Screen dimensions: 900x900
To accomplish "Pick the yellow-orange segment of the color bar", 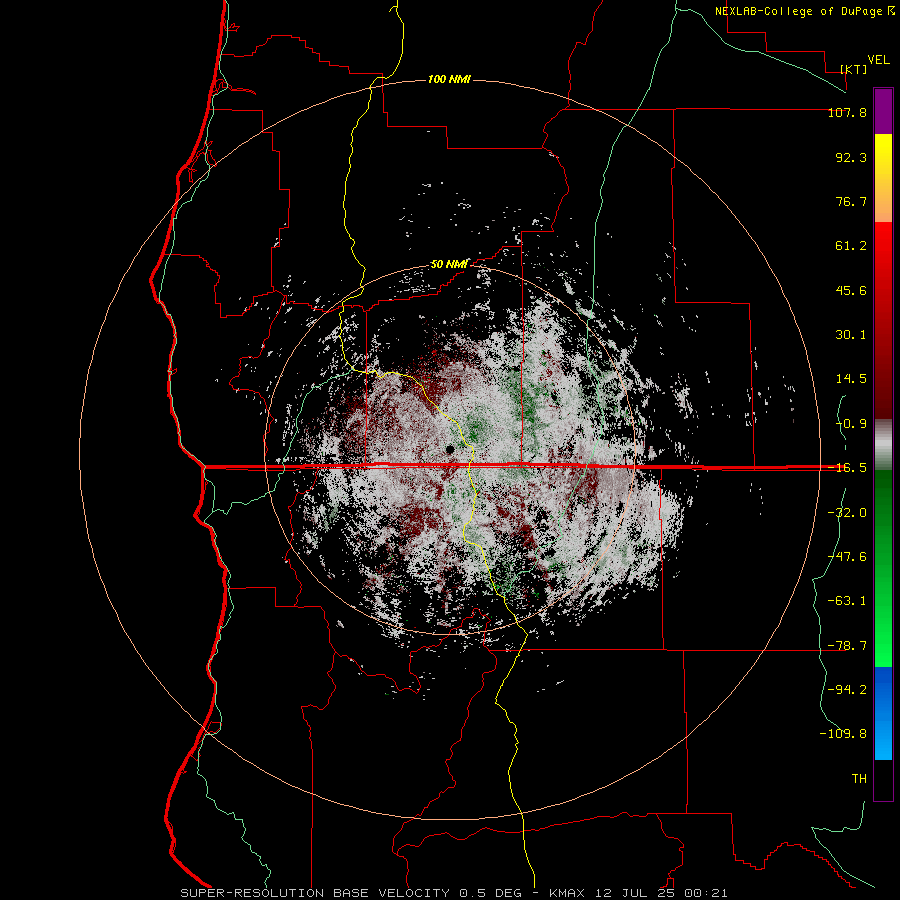I will click(883, 178).
